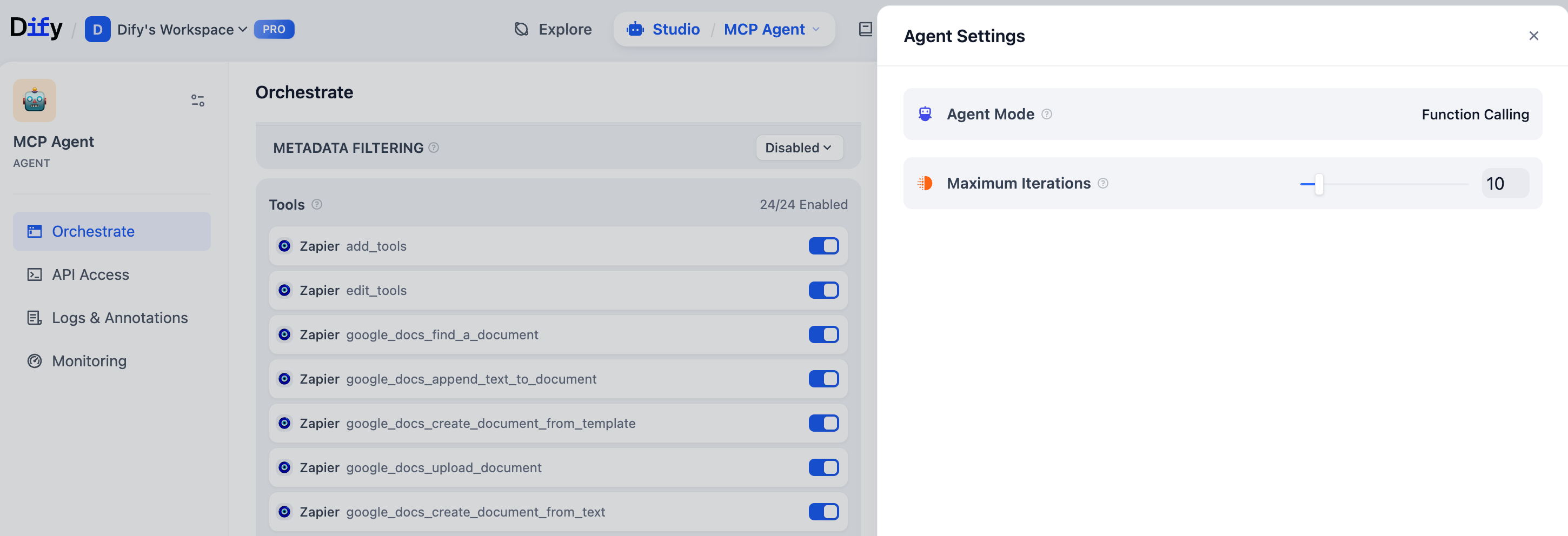Click the Metadata Filtering help icon
1568x536 pixels.
pos(434,147)
